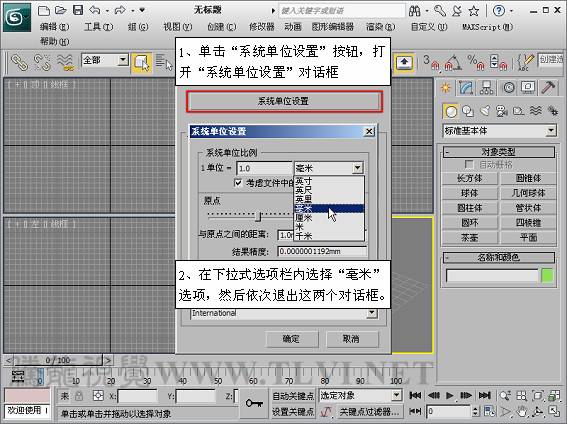Toggle the spinner snap icon
The image size is (567, 424).
click(498, 62)
